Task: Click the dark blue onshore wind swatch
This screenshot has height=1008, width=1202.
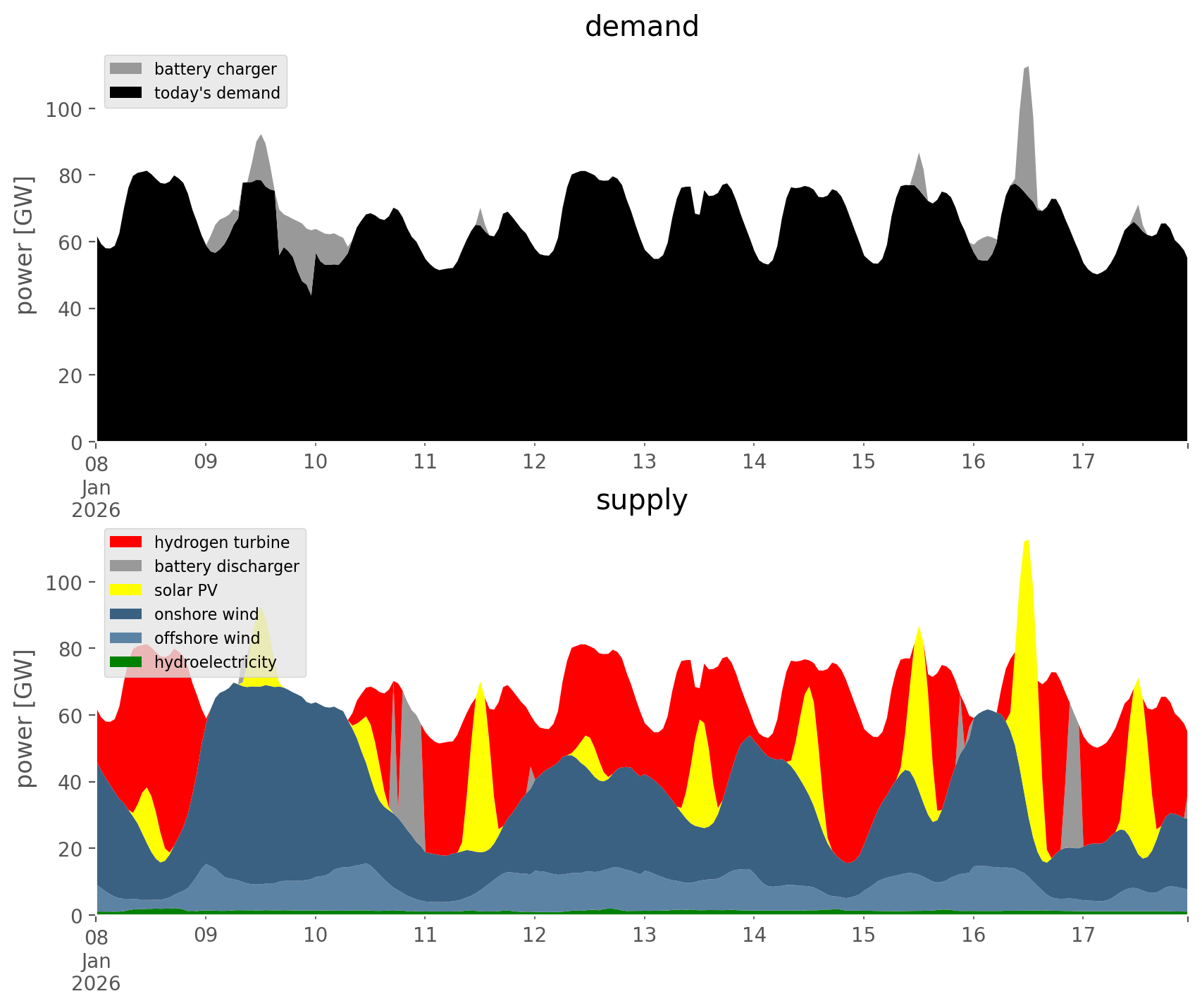Action: point(126,614)
